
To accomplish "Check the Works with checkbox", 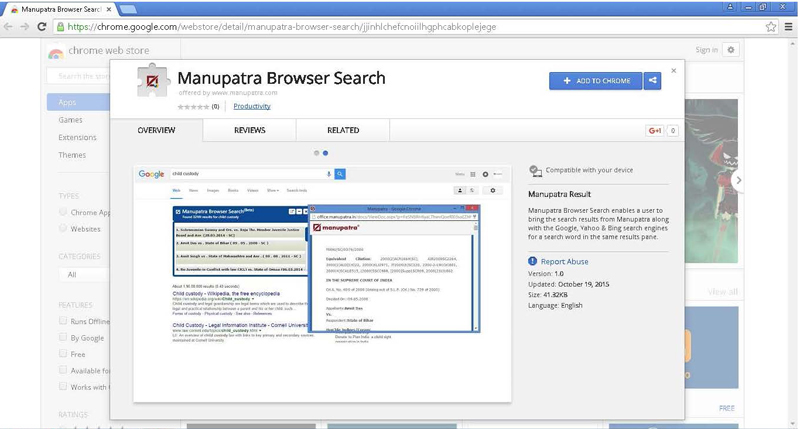I will click(63, 386).
